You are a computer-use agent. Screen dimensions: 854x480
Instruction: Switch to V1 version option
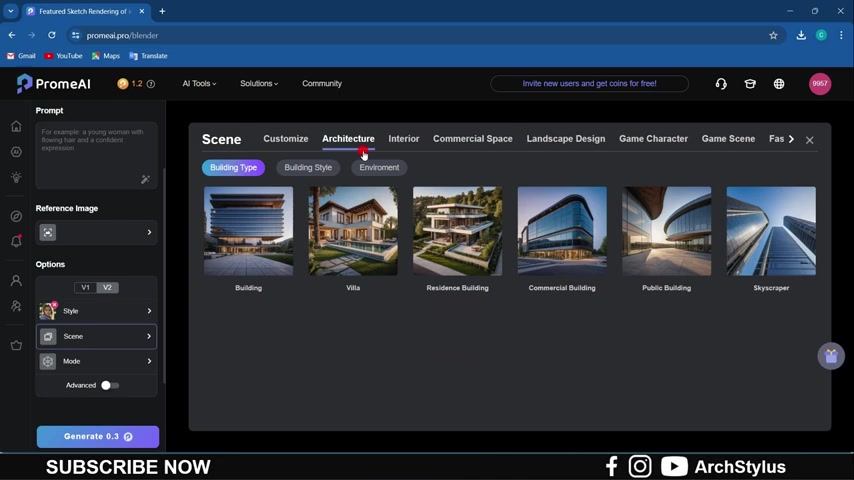pyautogui.click(x=85, y=288)
